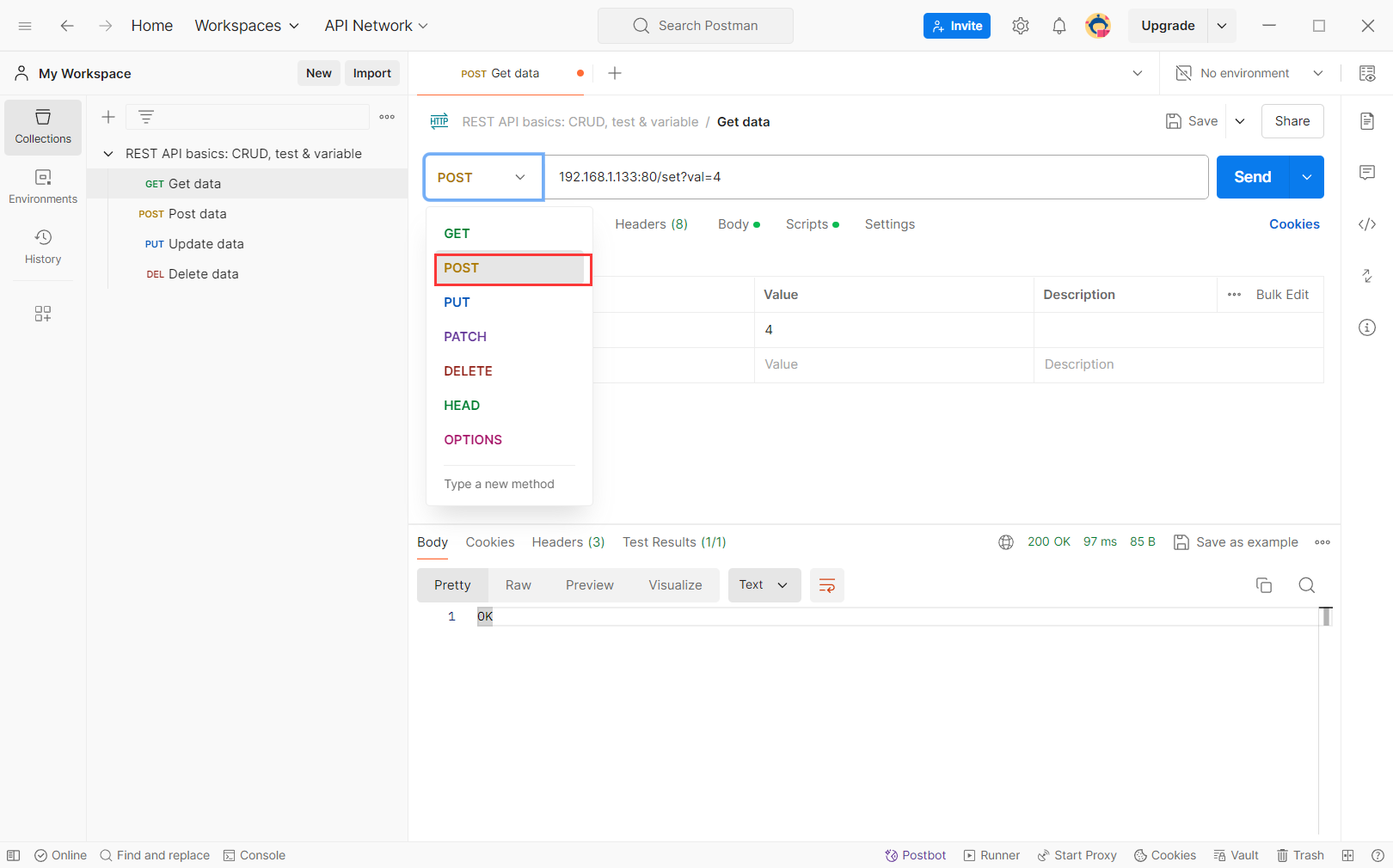
Task: Open the Save options arrow
Action: tap(1240, 121)
